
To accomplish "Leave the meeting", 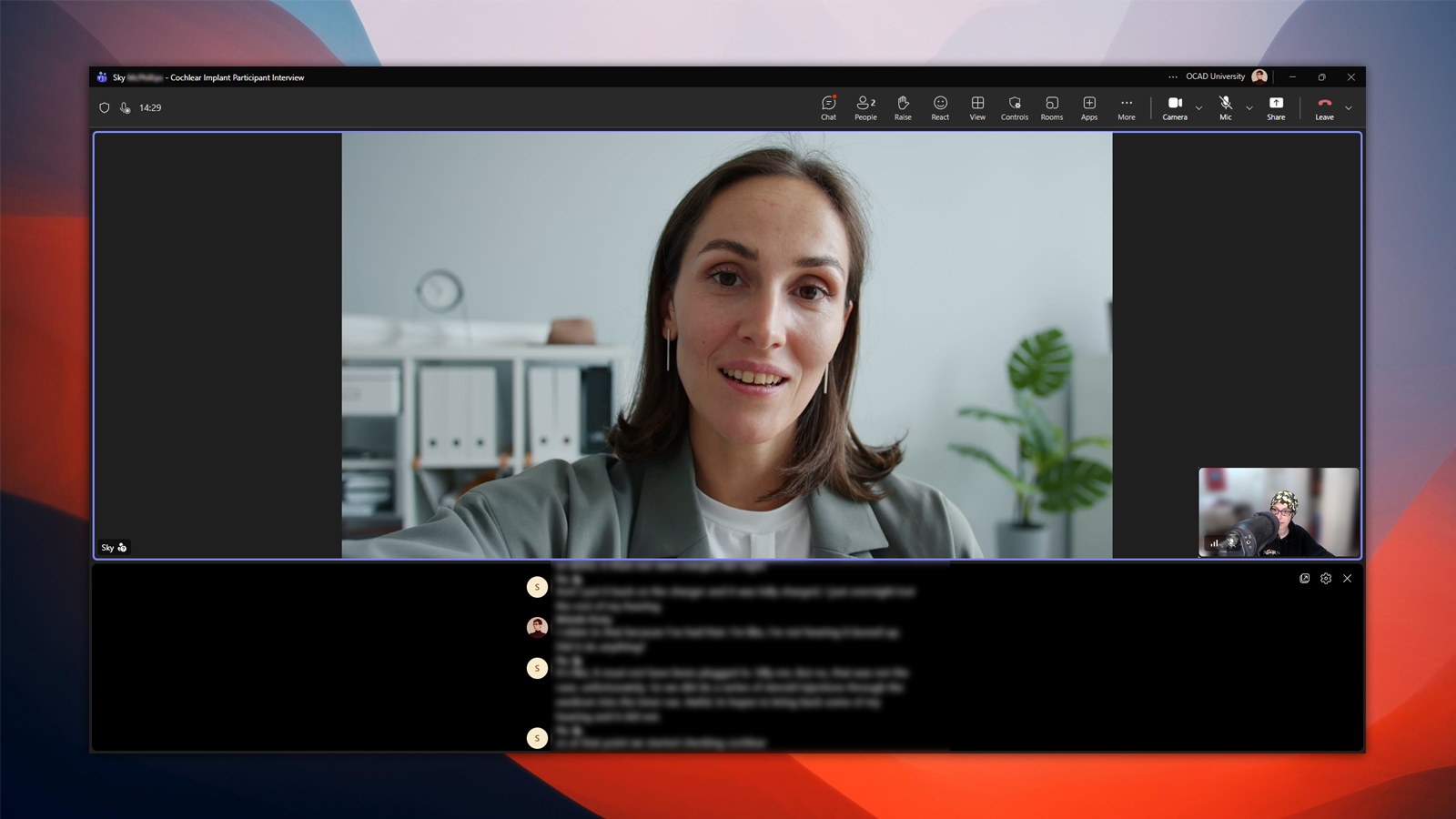I will [x=1324, y=107].
